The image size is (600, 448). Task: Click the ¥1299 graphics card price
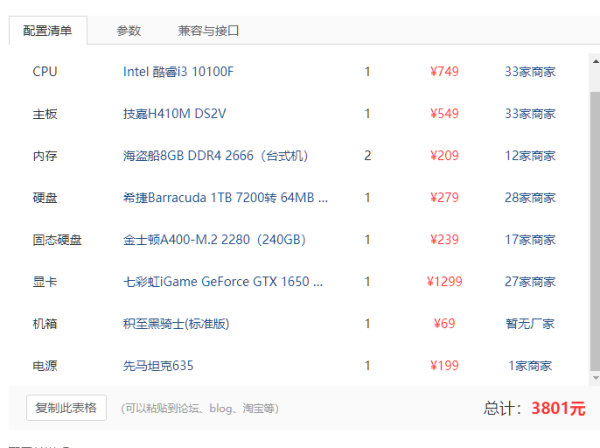[x=444, y=282]
